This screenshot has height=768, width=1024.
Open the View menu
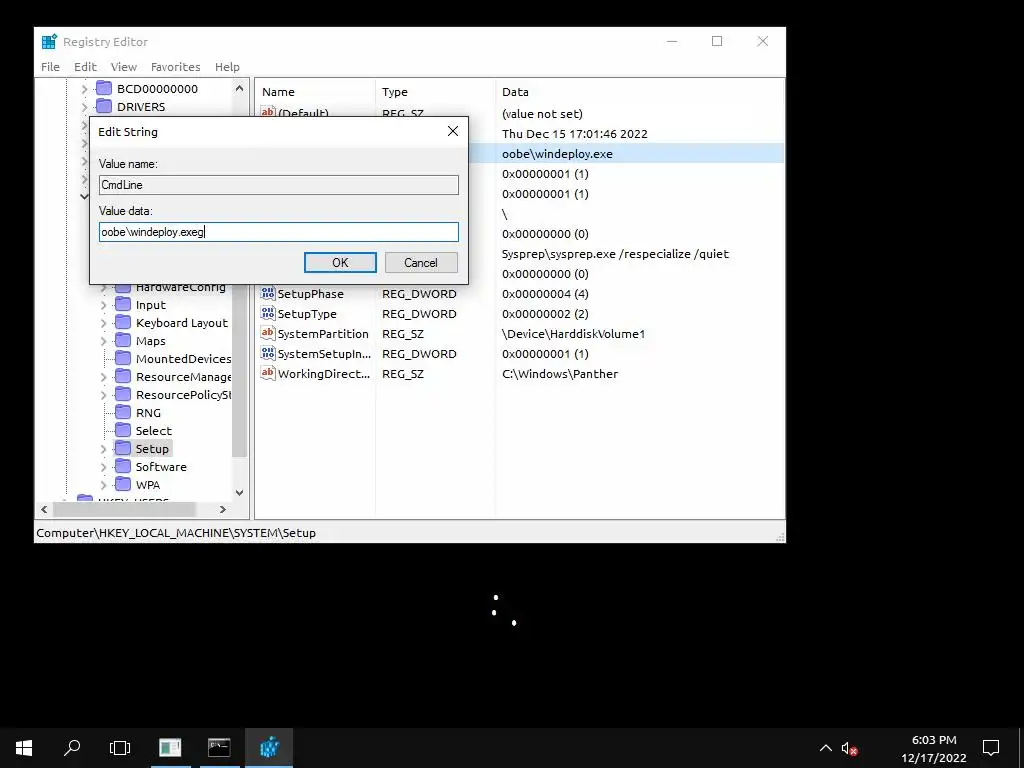pos(123,67)
